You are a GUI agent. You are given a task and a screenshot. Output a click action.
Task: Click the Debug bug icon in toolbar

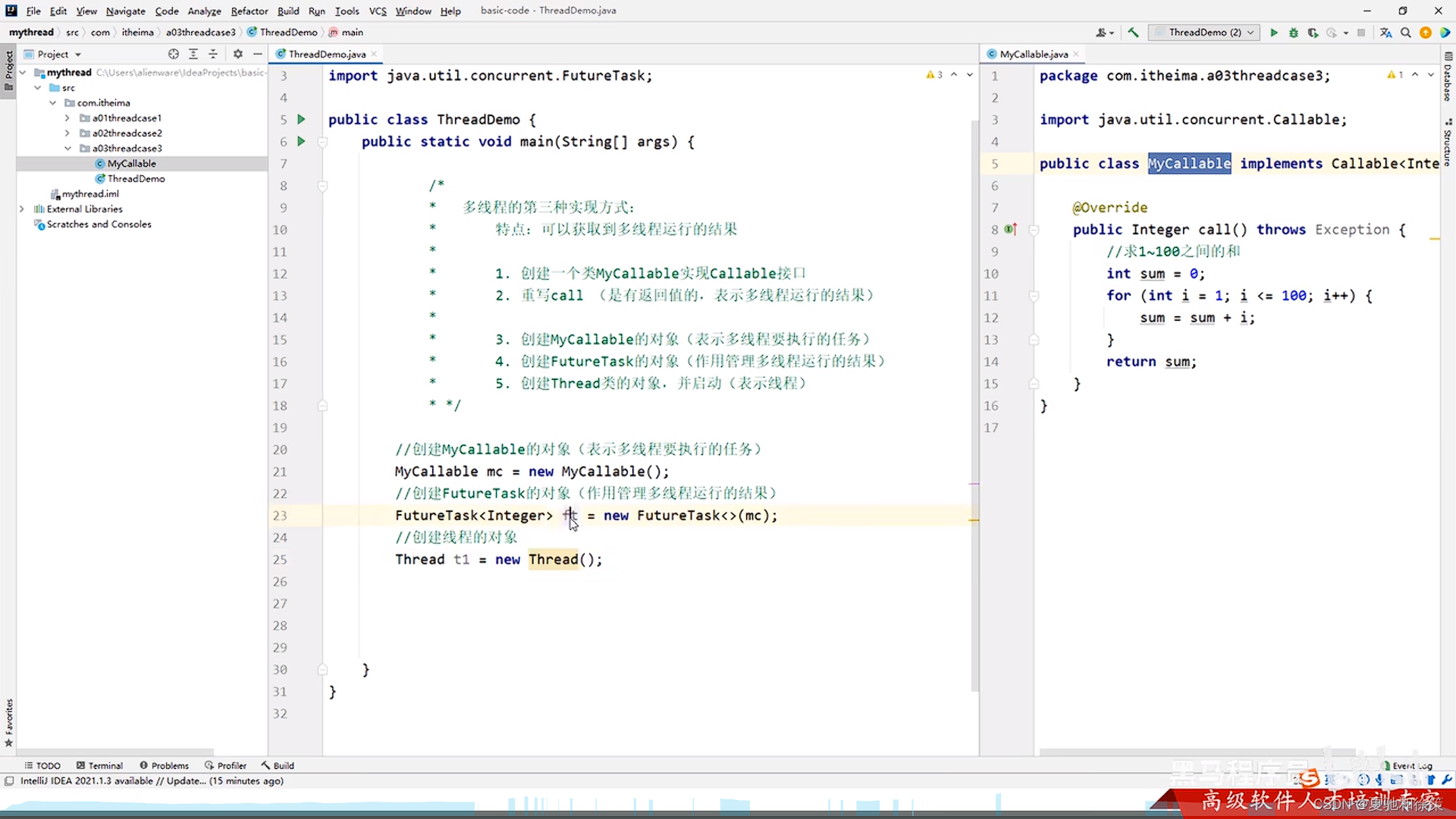pos(1294,33)
